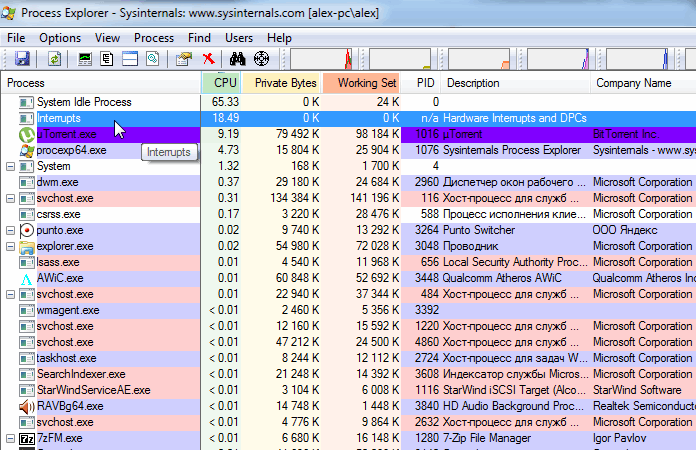Click the dwm.exe process icon
Viewport: 696px width, 450px height.
(x=27, y=182)
